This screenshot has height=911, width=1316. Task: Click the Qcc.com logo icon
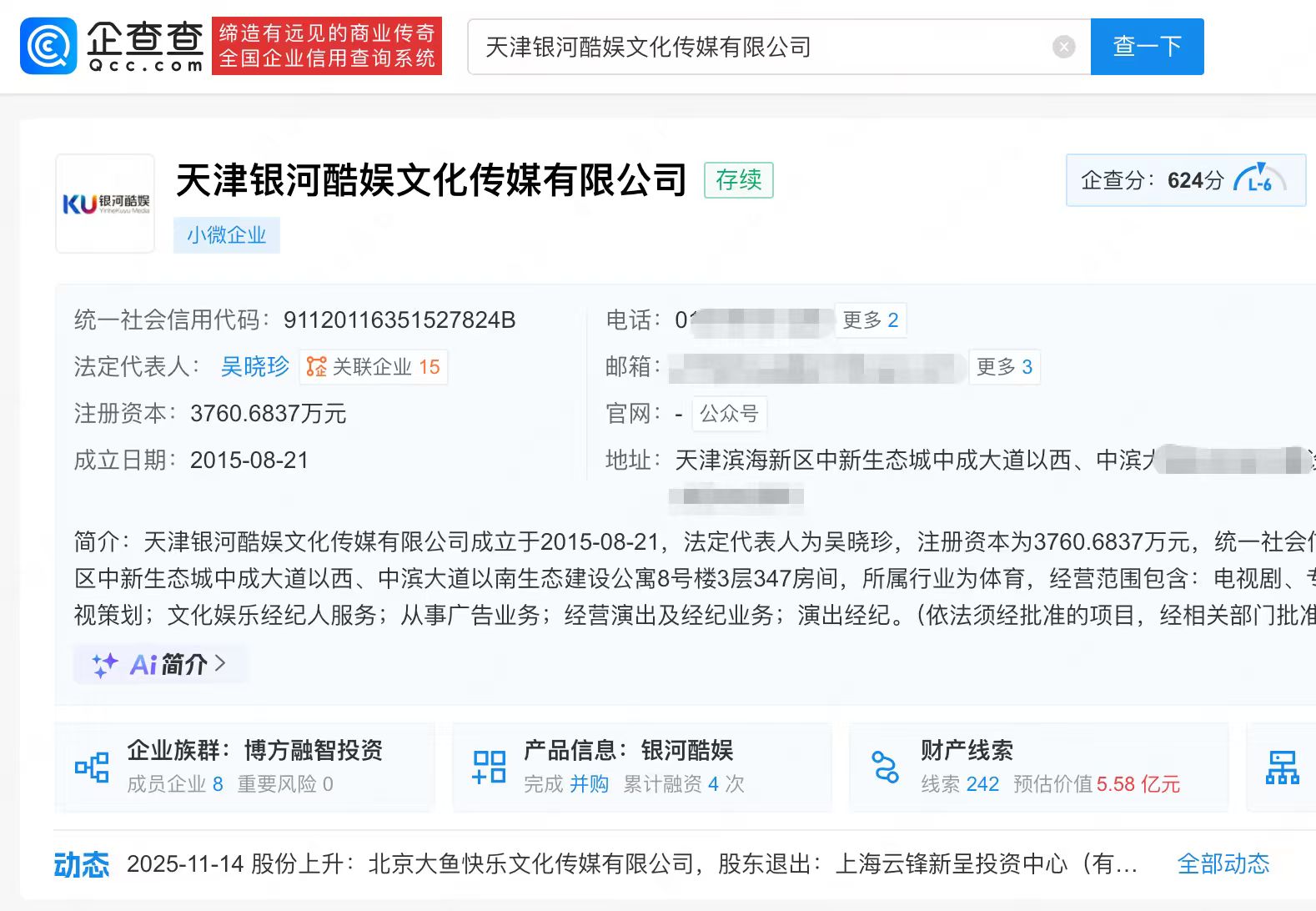tap(48, 47)
